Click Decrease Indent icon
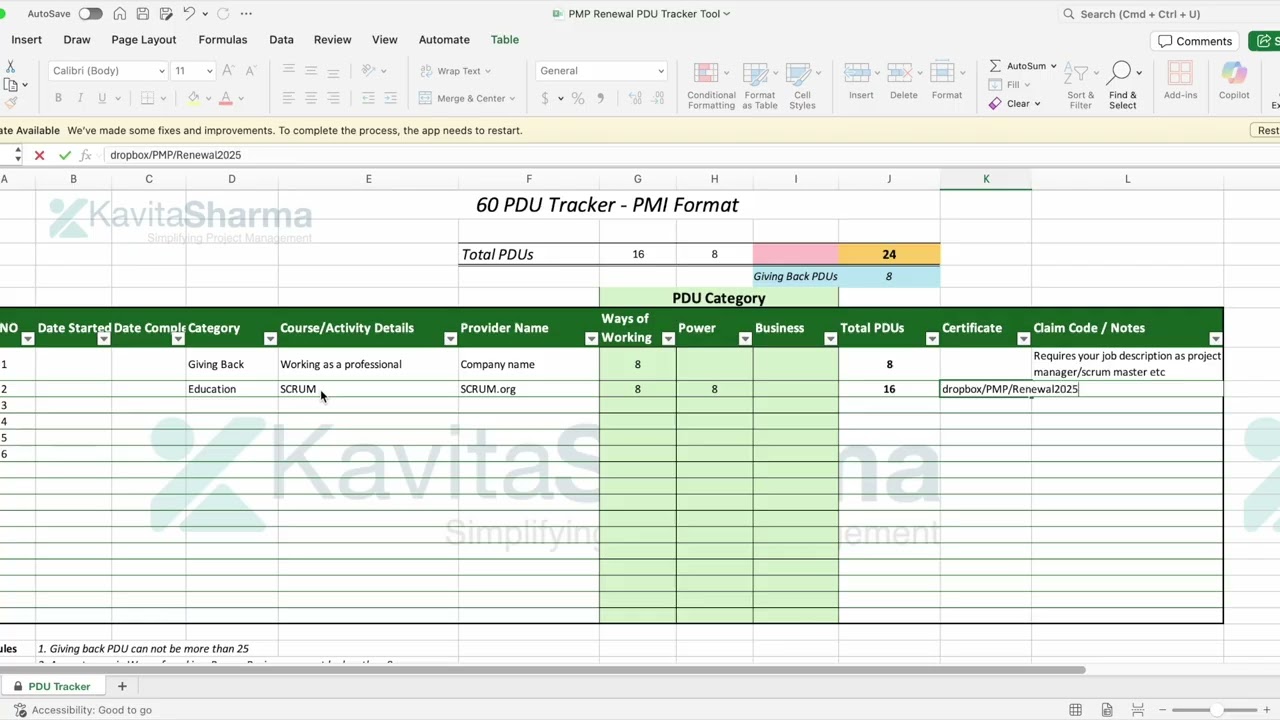This screenshot has width=1280, height=720. pos(368,98)
